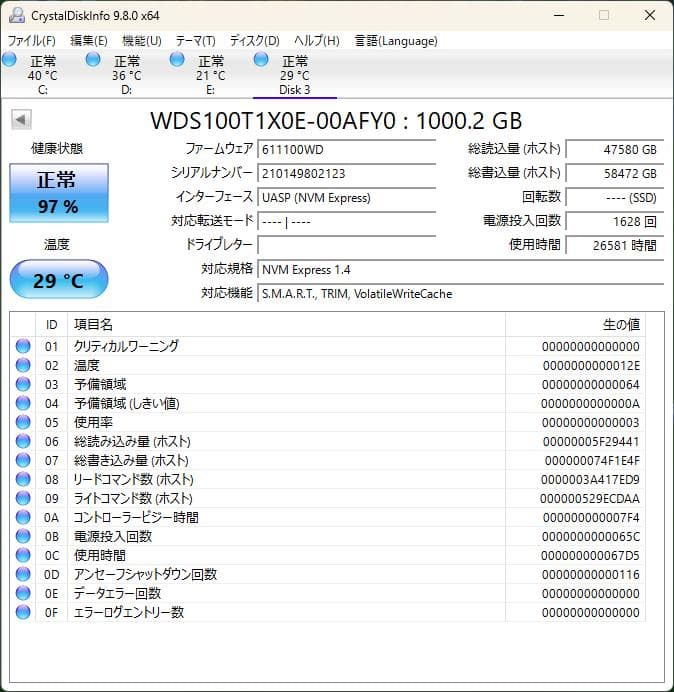Select the D: drive status orb

pyautogui.click(x=93, y=59)
